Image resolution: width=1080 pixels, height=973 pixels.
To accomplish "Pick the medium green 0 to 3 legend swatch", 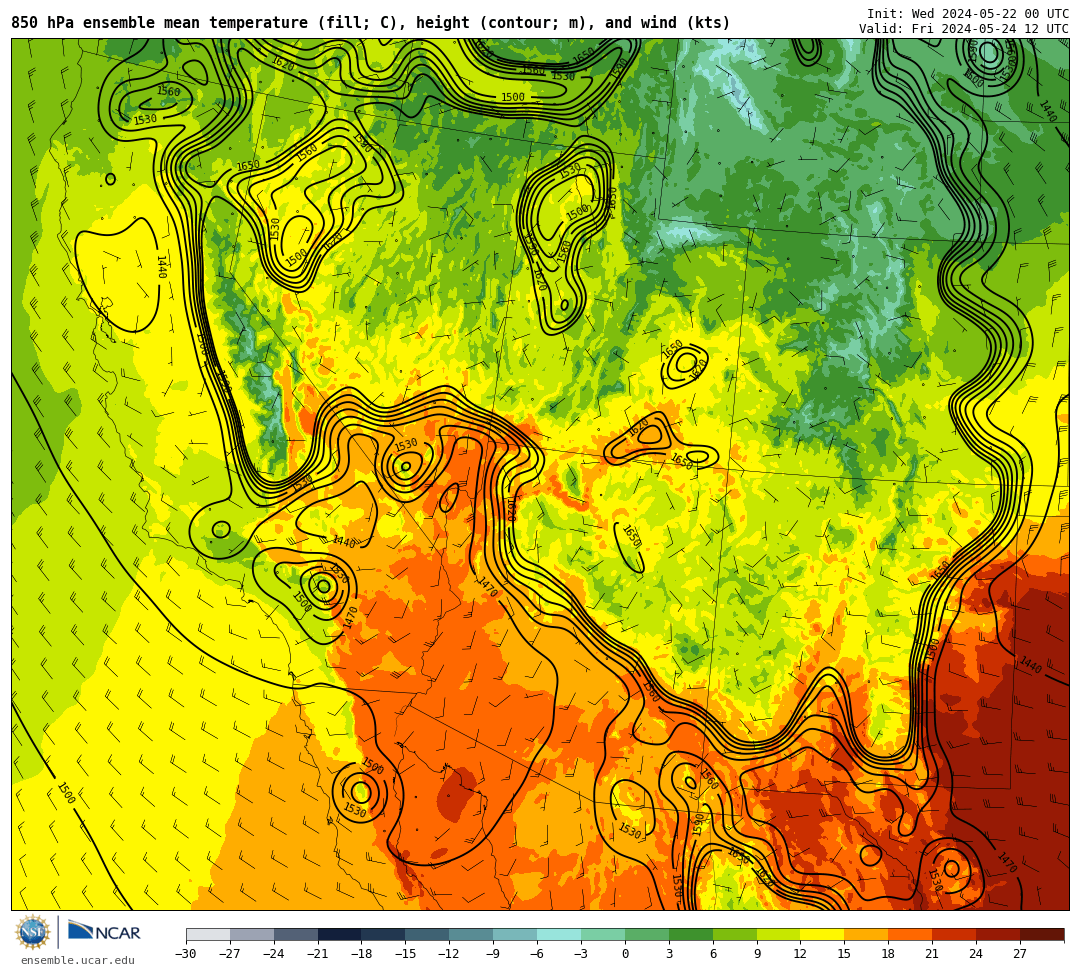I will tap(647, 934).
